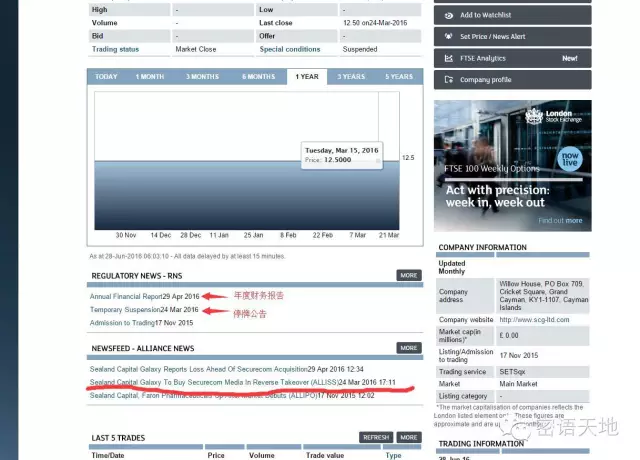Screen dimensions: 640x460
Task: Click SETSqx trading service value
Action: (512, 372)
